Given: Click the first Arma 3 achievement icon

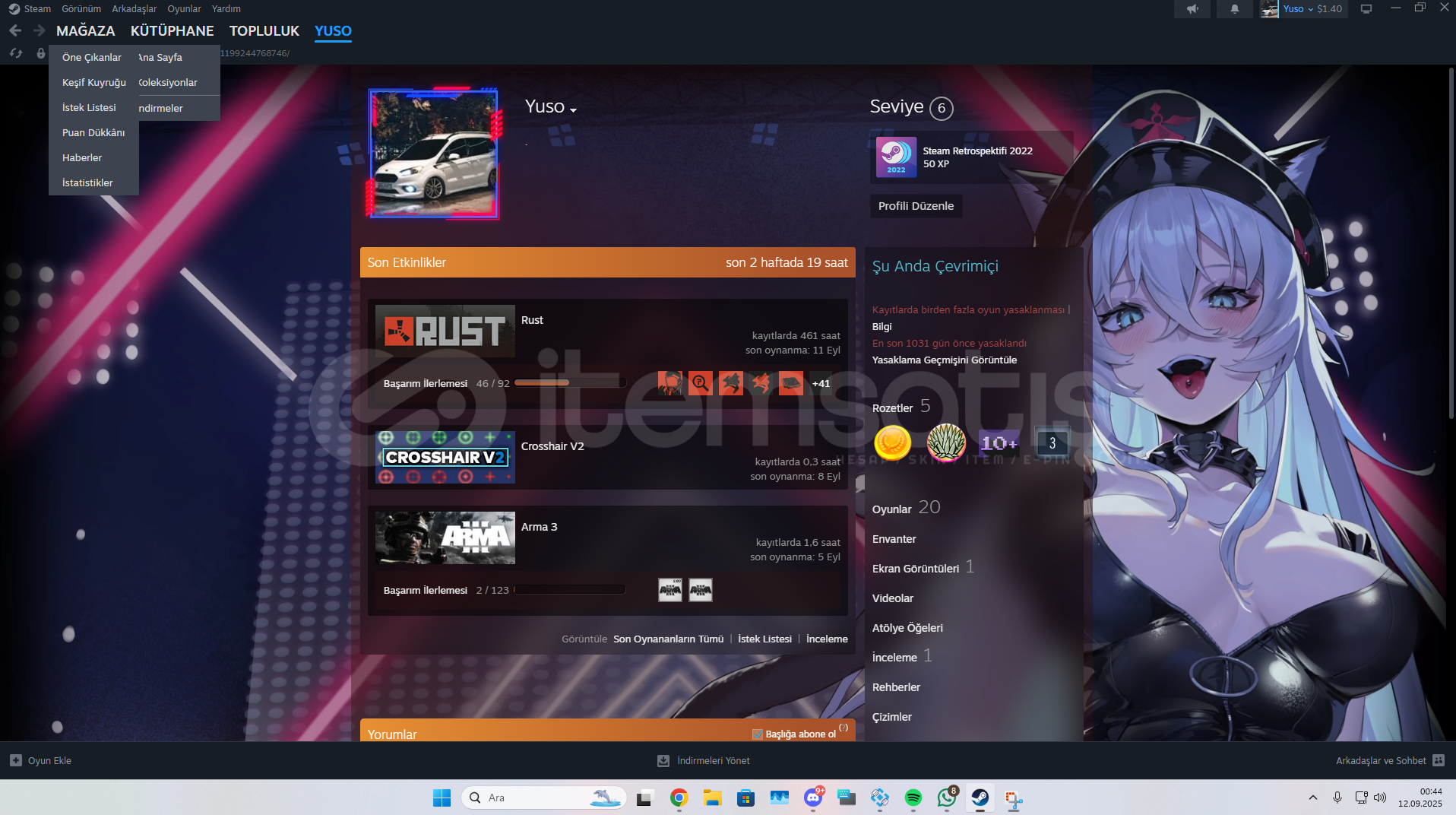Looking at the screenshot, I should 669,590.
